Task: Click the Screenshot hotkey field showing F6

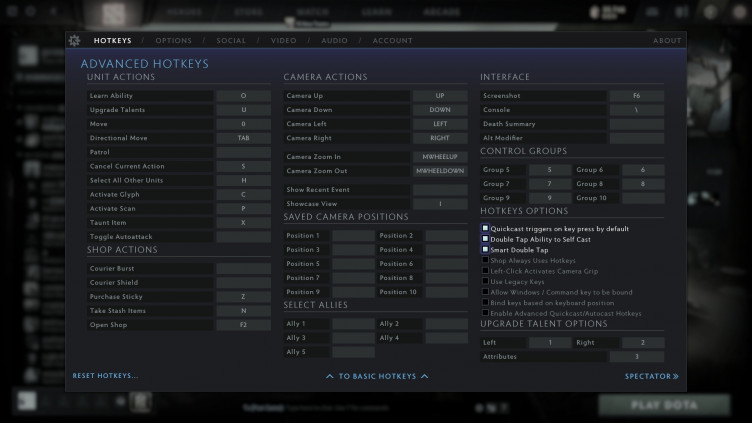Action: tap(636, 96)
